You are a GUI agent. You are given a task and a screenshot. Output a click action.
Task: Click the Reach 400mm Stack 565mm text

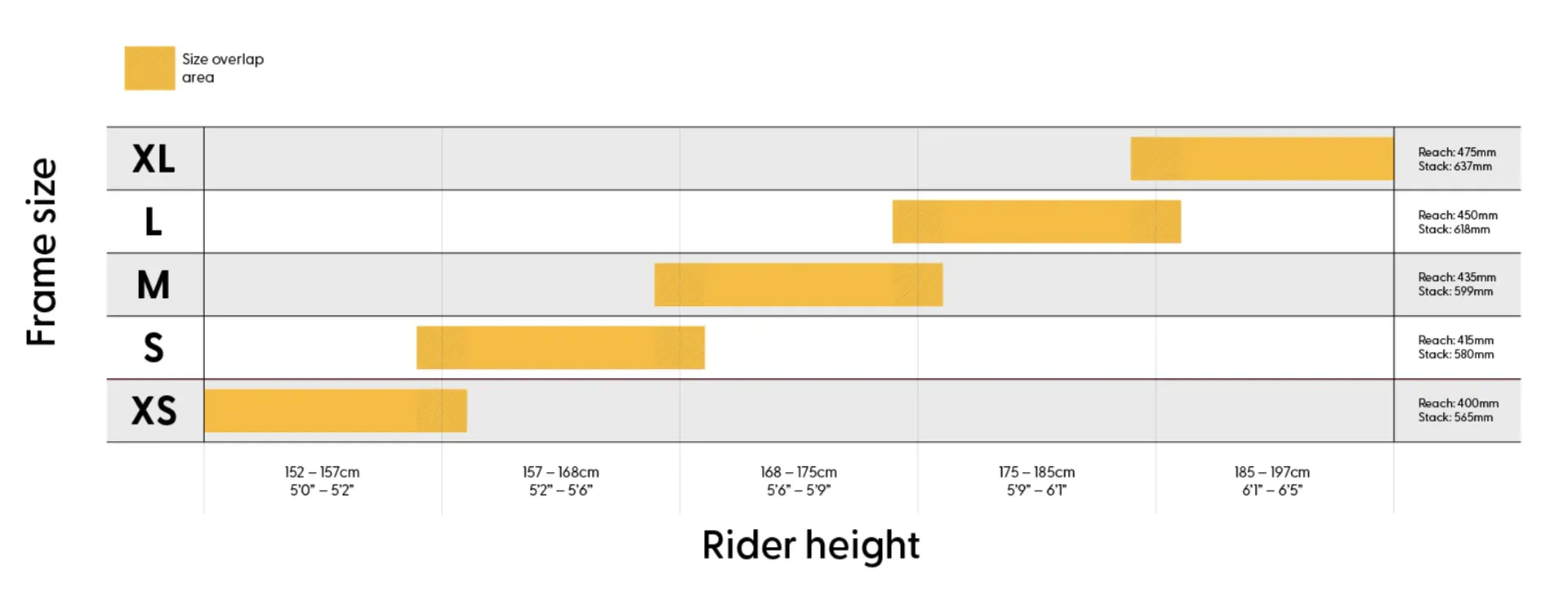pyautogui.click(x=1458, y=410)
